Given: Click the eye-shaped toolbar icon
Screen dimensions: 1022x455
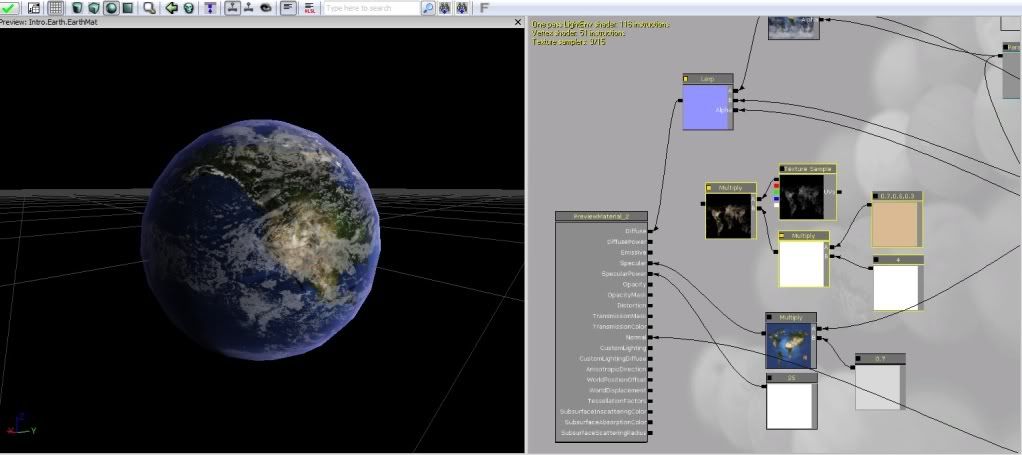Looking at the screenshot, I should 266,8.
